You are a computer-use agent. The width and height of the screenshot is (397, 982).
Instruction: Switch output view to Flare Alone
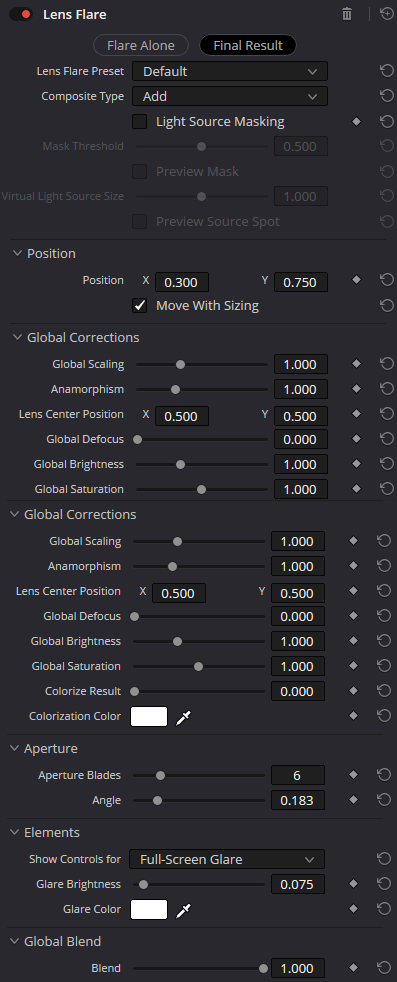(x=141, y=45)
